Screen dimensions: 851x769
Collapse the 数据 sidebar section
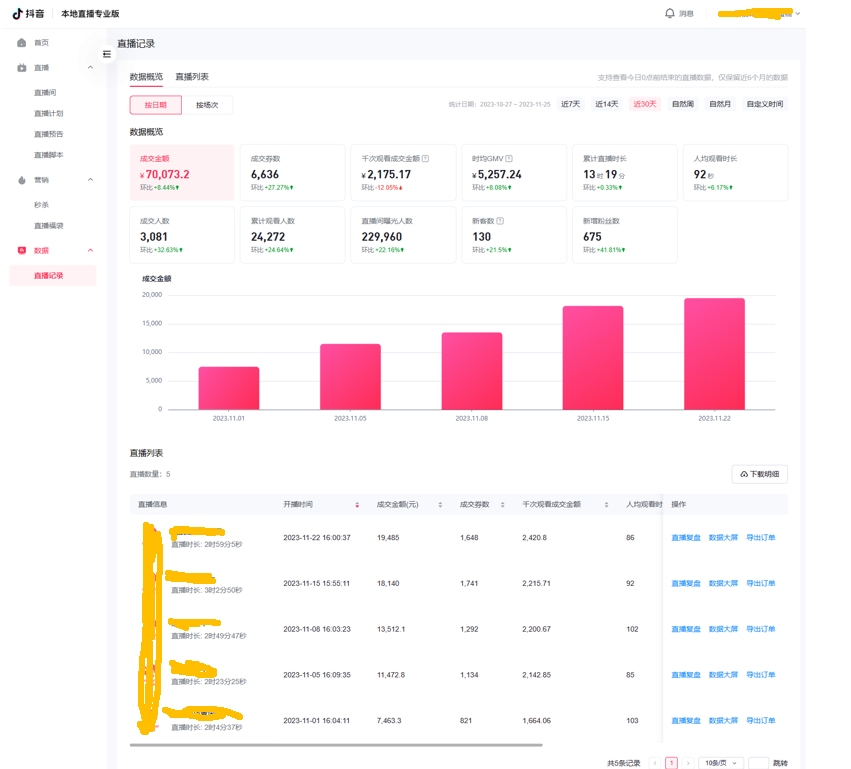coord(91,250)
